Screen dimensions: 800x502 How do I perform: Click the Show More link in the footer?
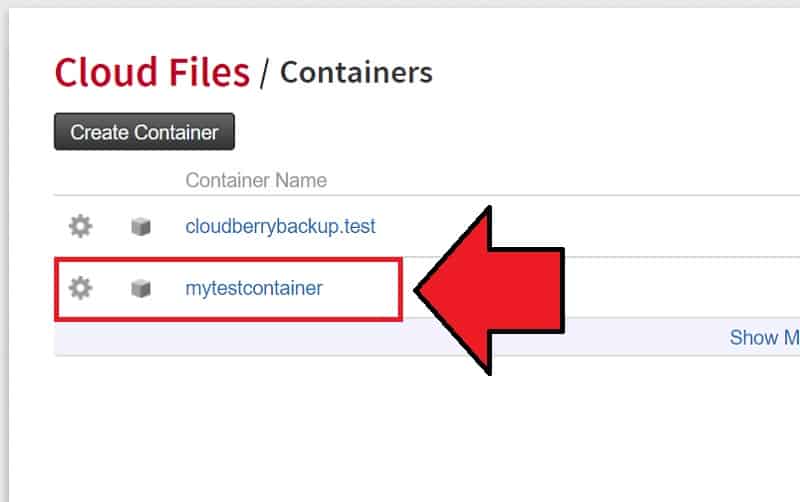[764, 337]
